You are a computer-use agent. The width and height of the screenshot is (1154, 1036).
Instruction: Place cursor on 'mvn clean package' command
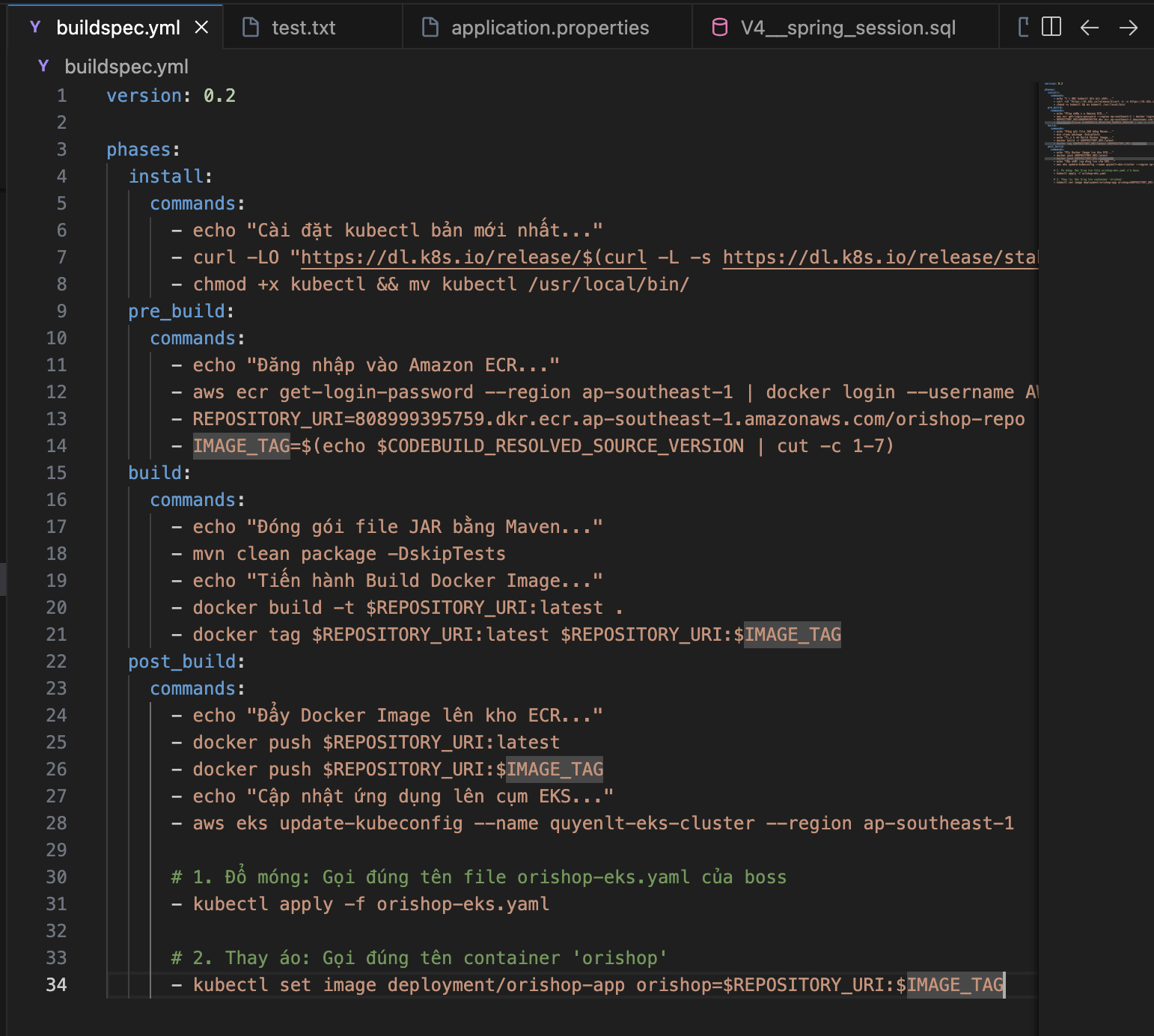click(284, 554)
